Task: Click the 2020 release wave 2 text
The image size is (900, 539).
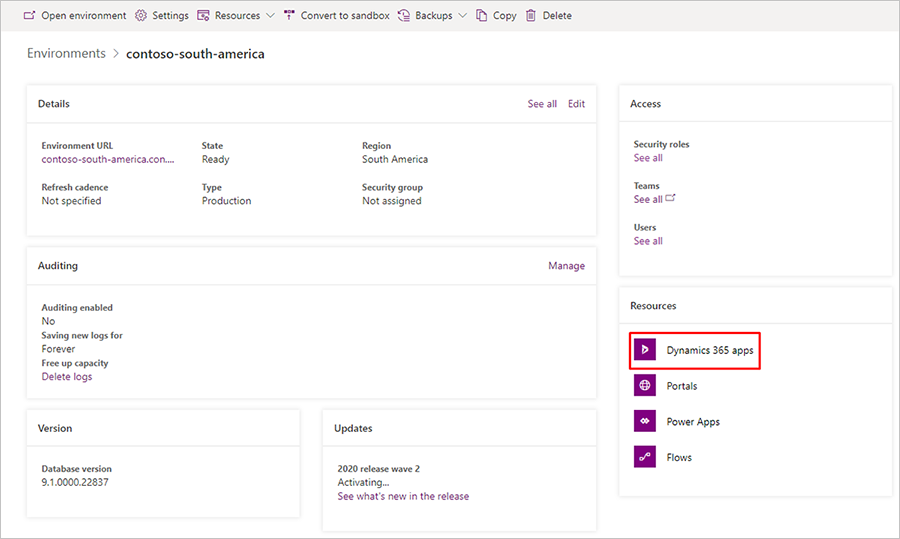Action: 378,469
